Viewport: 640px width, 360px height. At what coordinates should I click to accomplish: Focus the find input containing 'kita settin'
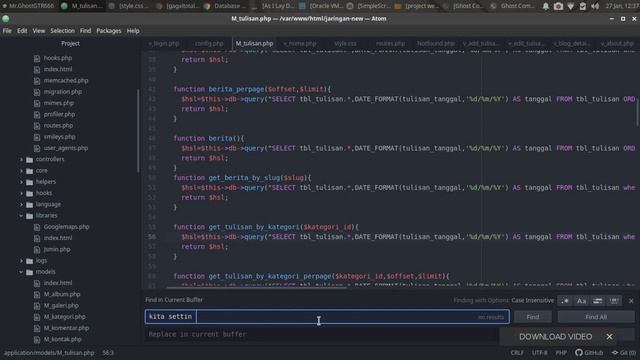[327, 317]
